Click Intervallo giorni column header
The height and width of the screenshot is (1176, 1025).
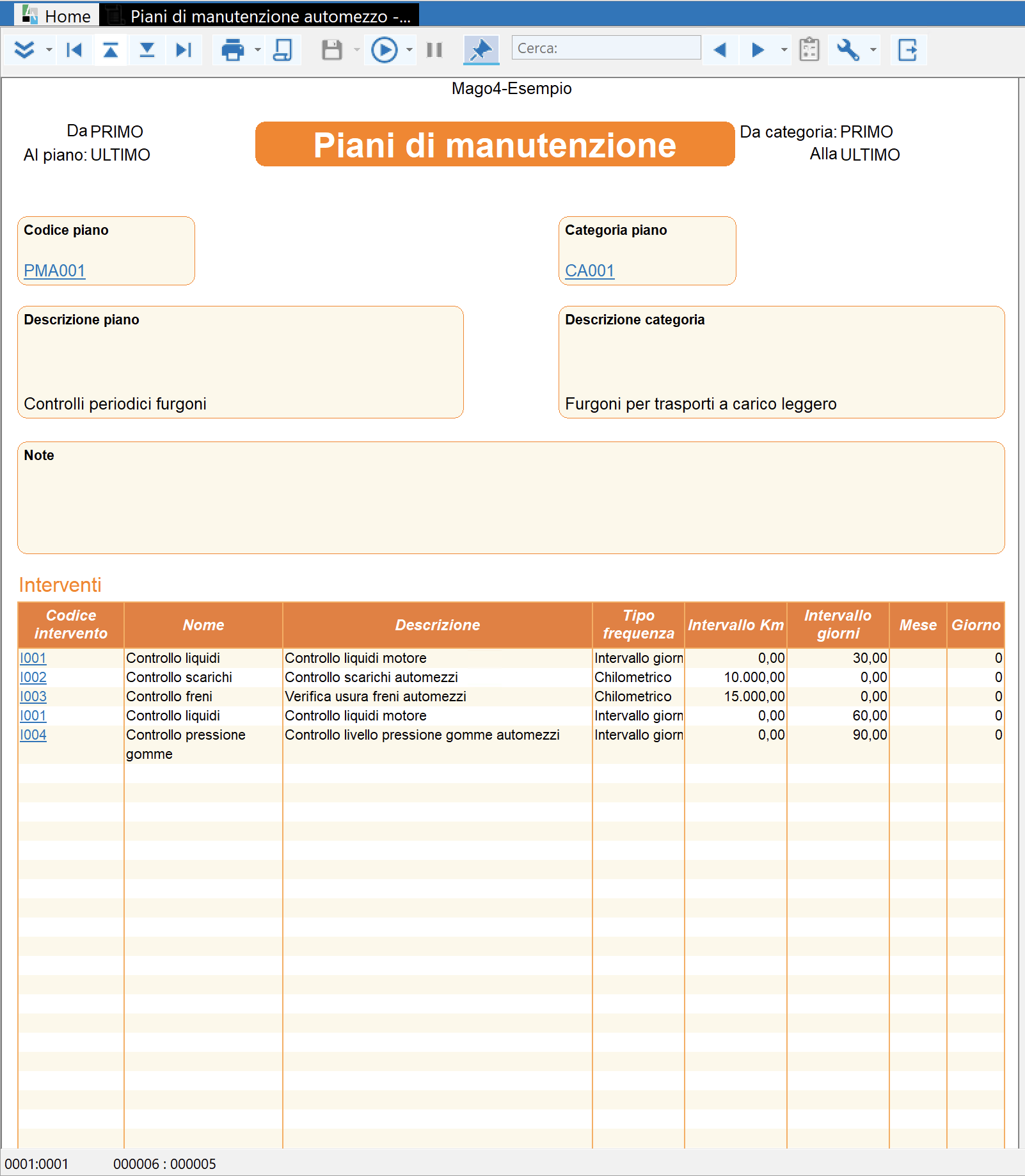(x=838, y=624)
